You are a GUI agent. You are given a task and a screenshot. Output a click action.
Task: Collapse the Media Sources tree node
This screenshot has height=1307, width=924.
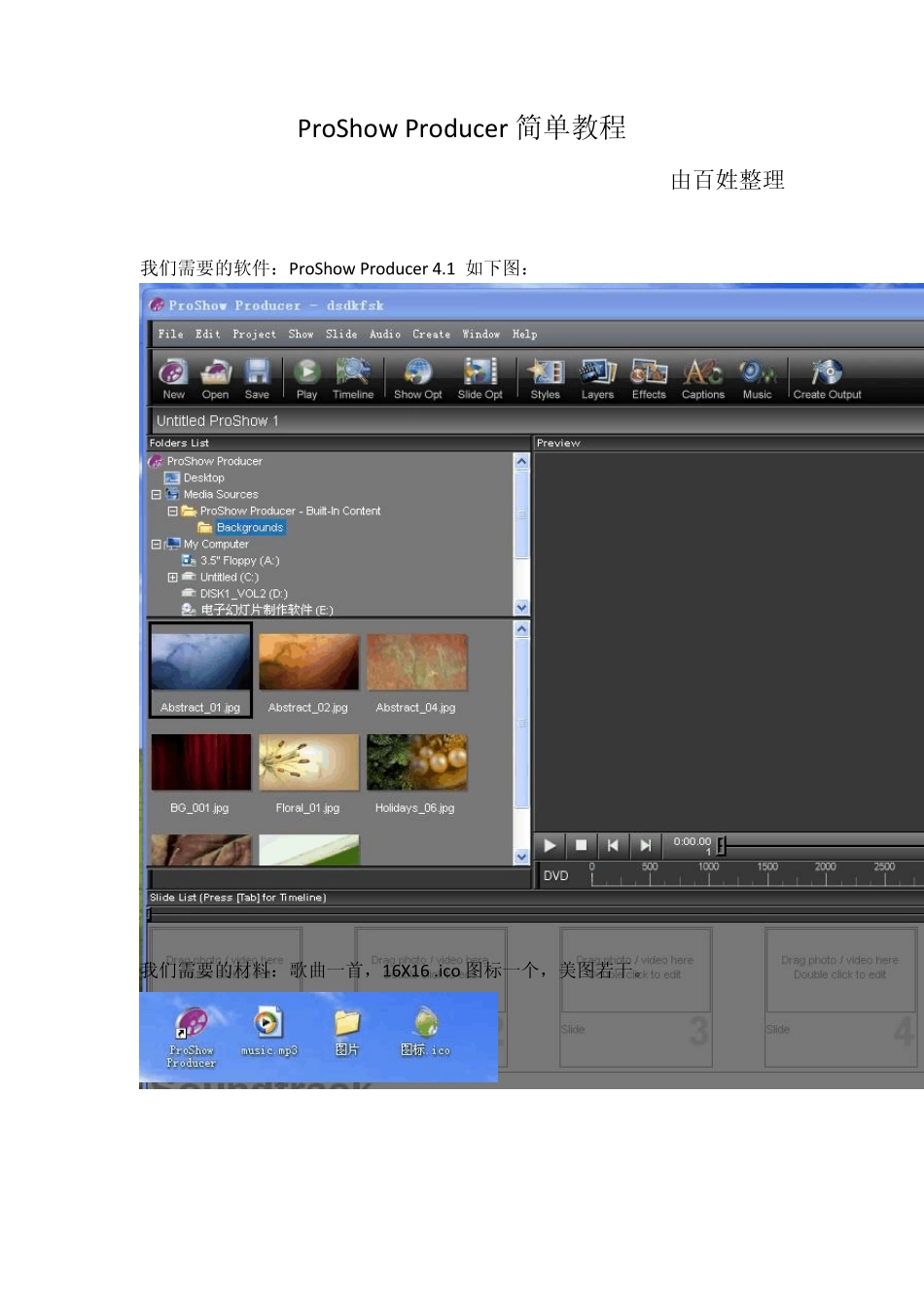click(156, 494)
